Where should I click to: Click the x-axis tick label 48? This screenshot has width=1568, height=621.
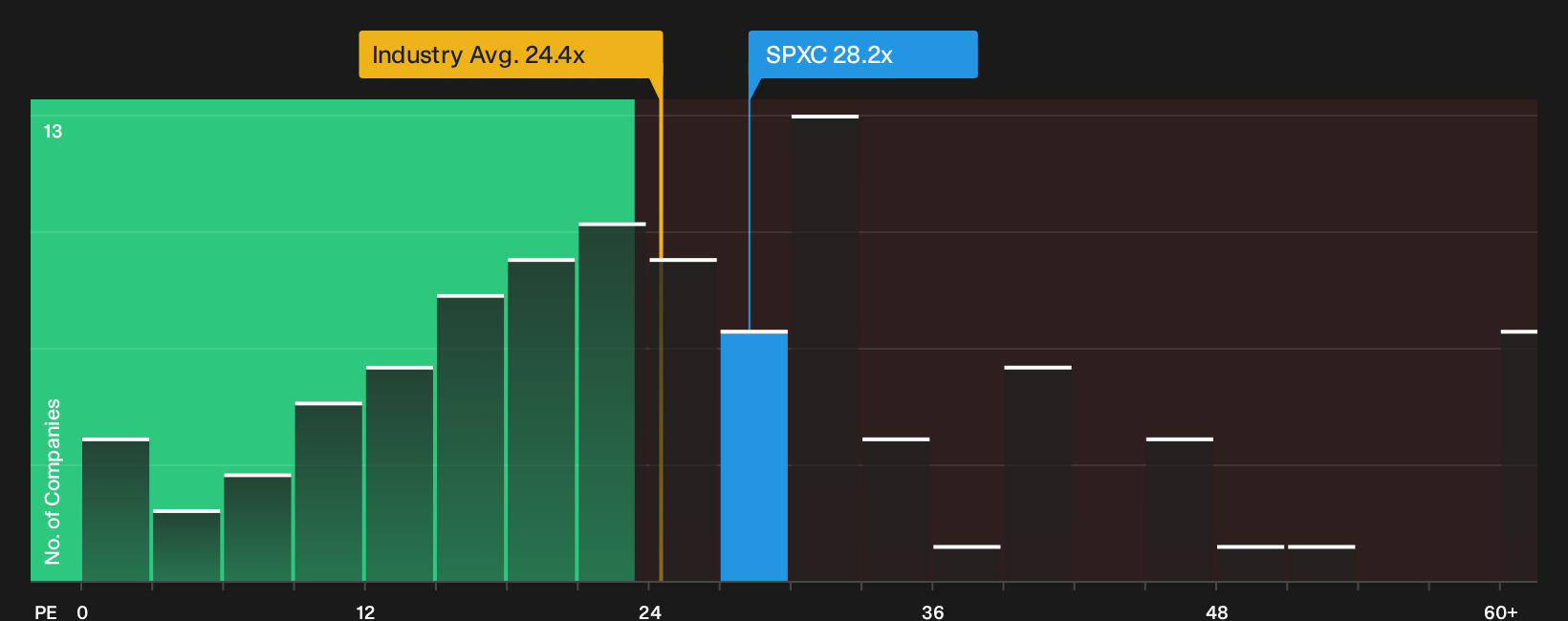pyautogui.click(x=1217, y=611)
